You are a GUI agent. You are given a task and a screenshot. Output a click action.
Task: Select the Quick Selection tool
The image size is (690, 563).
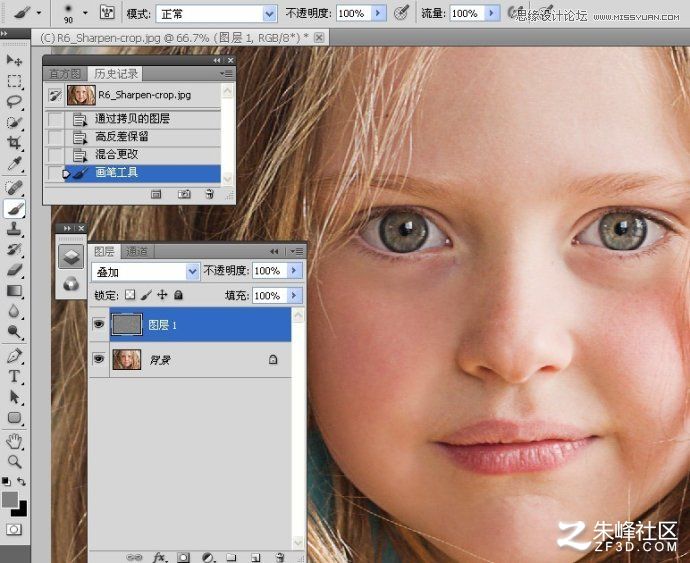tap(14, 122)
